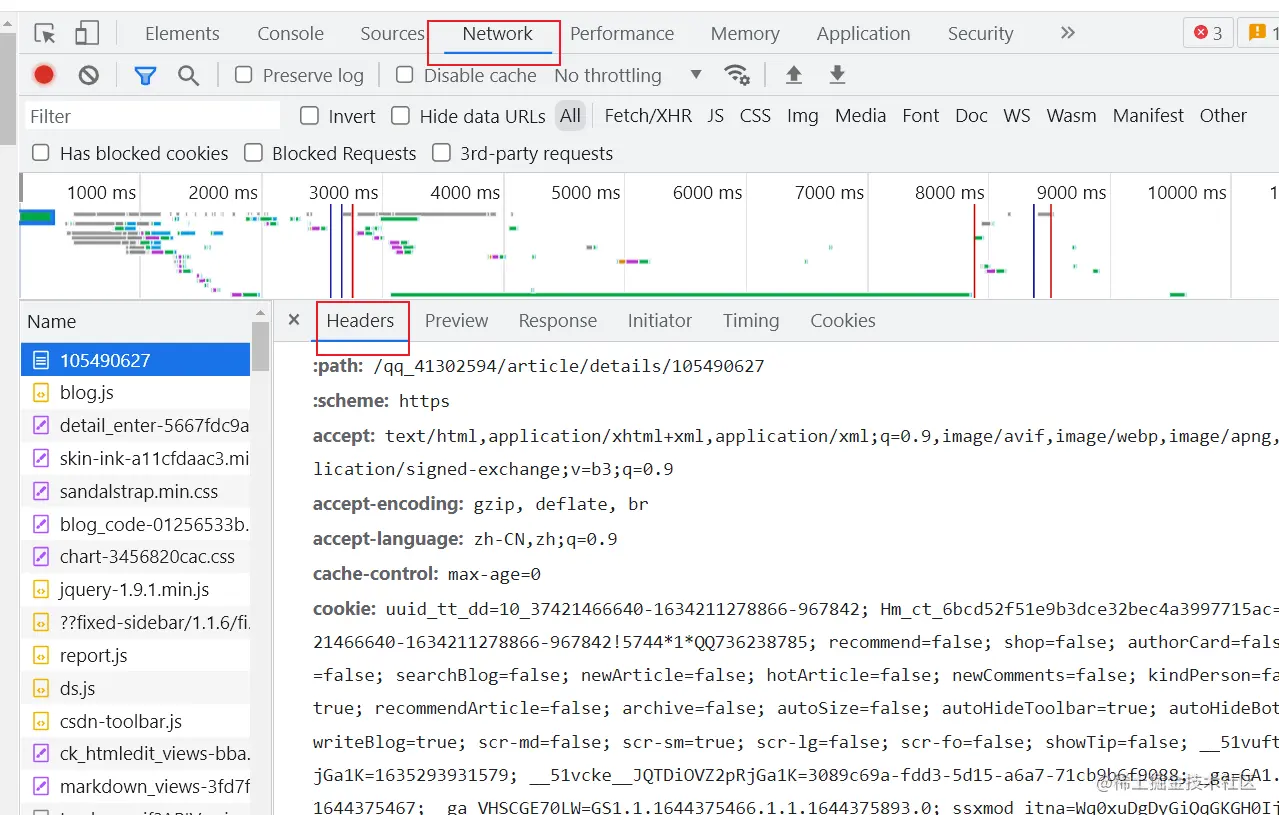The height and width of the screenshot is (815, 1279).
Task: Stop recording network log with red button
Action: pos(44,75)
